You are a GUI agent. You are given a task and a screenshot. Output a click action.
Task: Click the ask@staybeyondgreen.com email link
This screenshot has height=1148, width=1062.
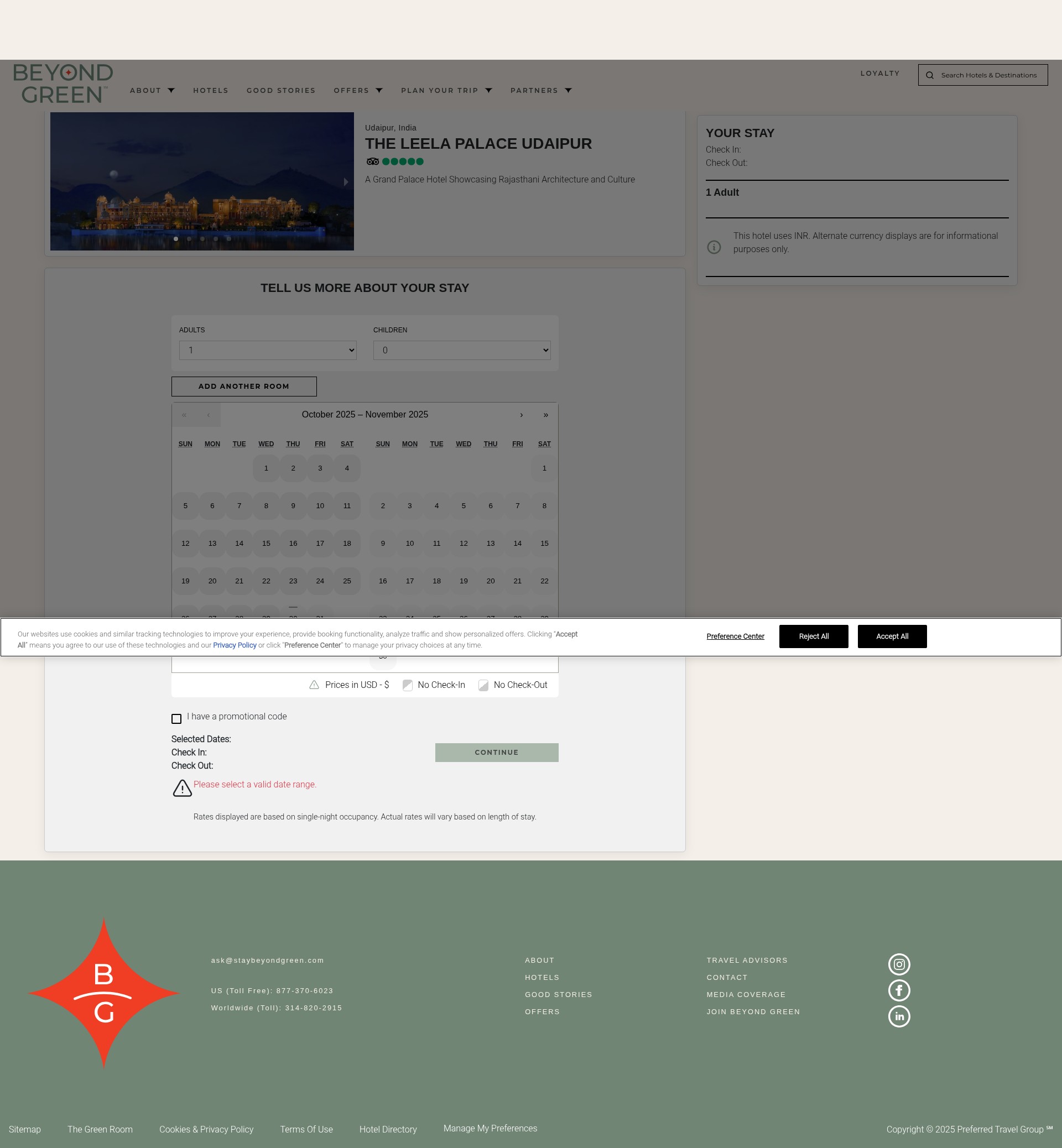tap(267, 960)
